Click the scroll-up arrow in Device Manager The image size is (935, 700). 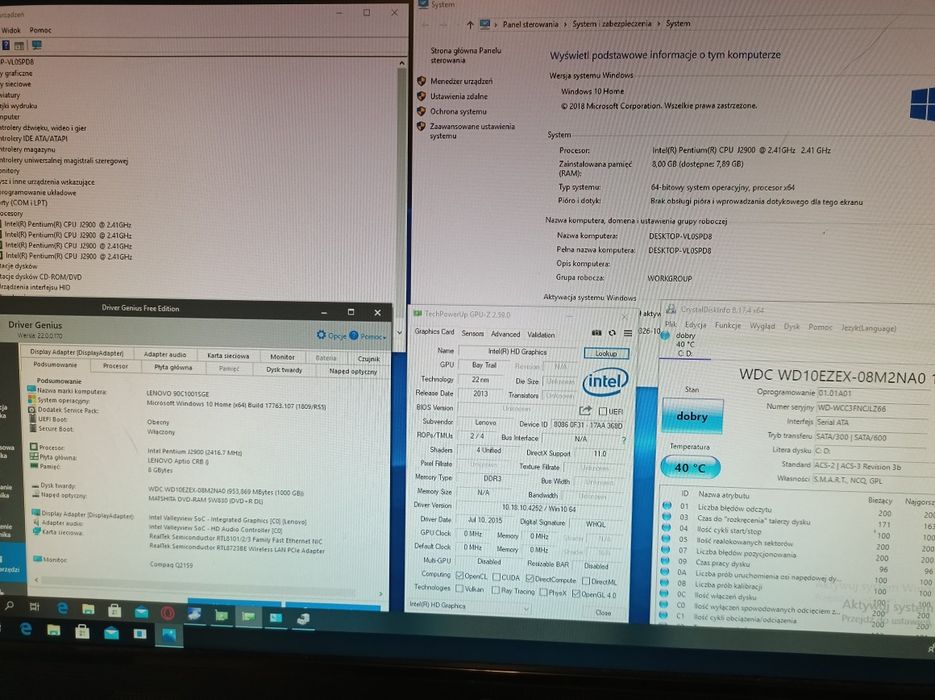(x=402, y=63)
